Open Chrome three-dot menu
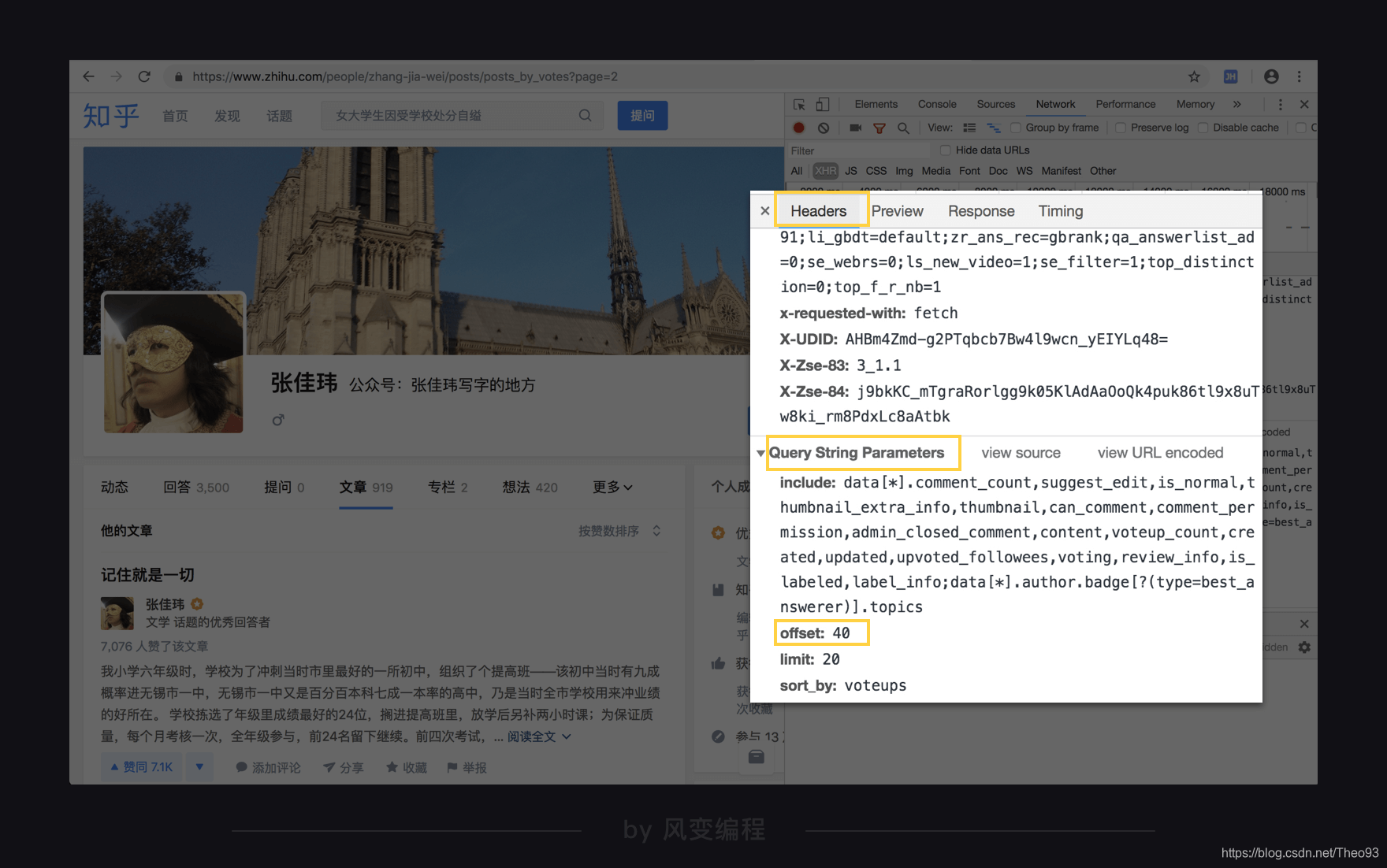 point(1300,76)
